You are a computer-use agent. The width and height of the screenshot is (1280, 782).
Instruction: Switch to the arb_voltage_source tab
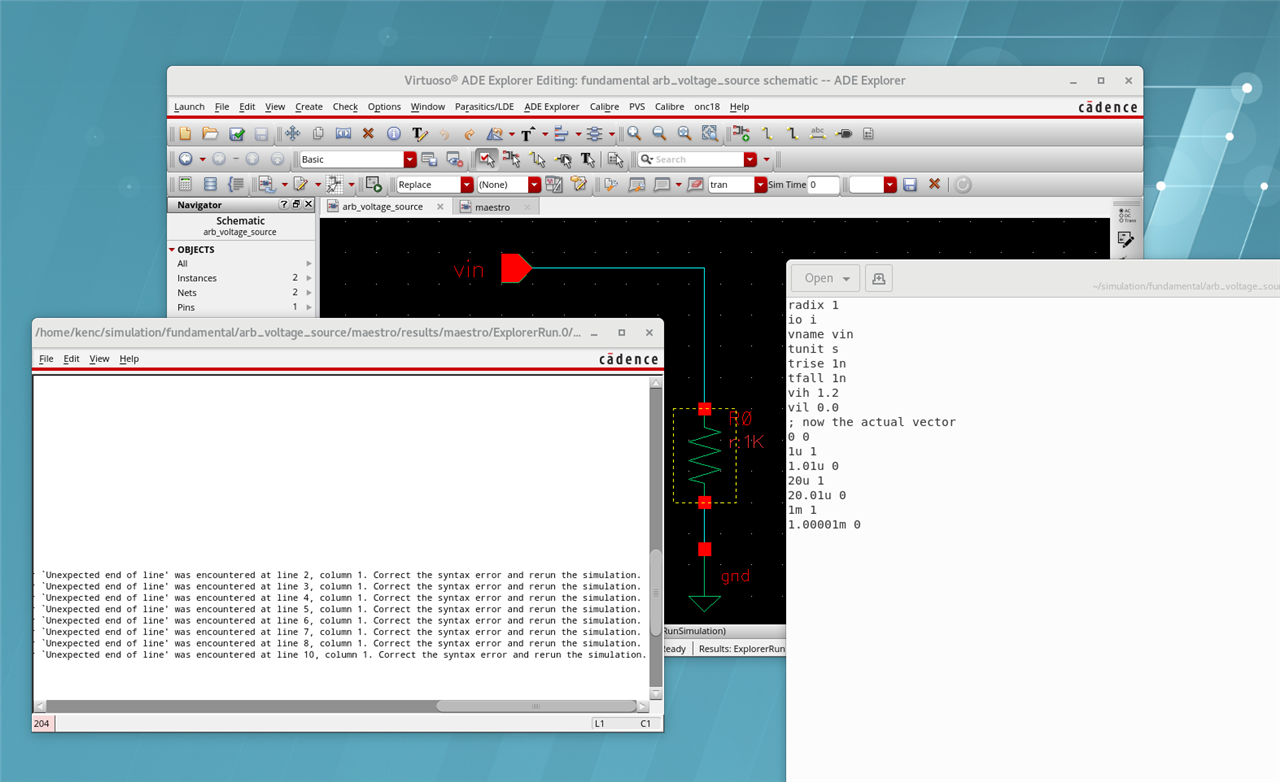pyautogui.click(x=382, y=207)
